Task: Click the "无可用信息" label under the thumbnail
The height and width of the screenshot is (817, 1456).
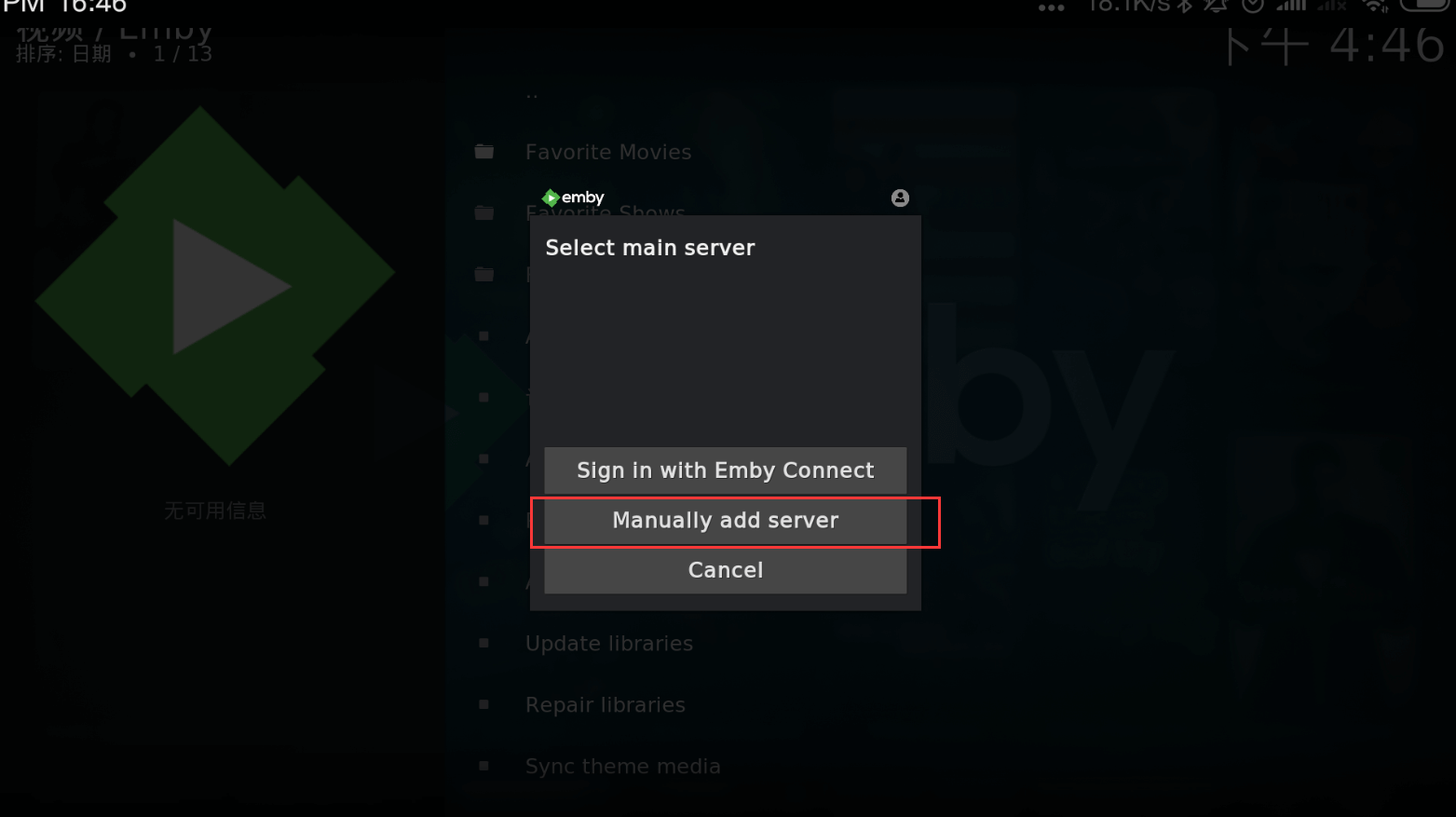Action: click(215, 511)
